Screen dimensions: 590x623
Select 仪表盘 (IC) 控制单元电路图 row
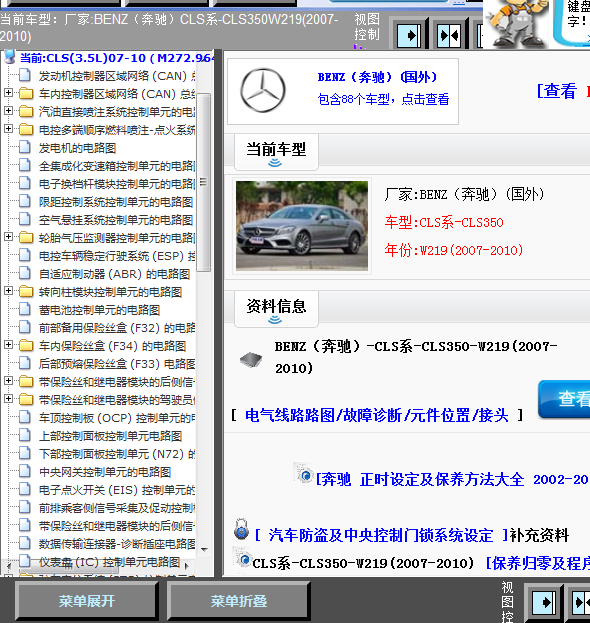coord(109,562)
